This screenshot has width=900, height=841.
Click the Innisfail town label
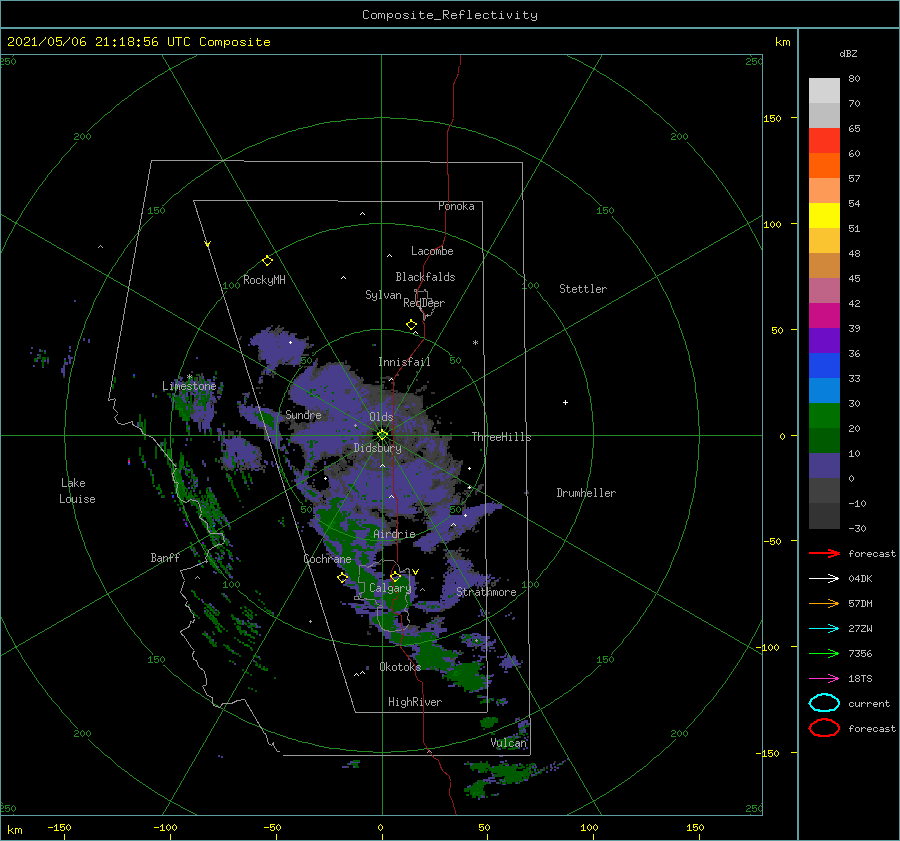404,362
